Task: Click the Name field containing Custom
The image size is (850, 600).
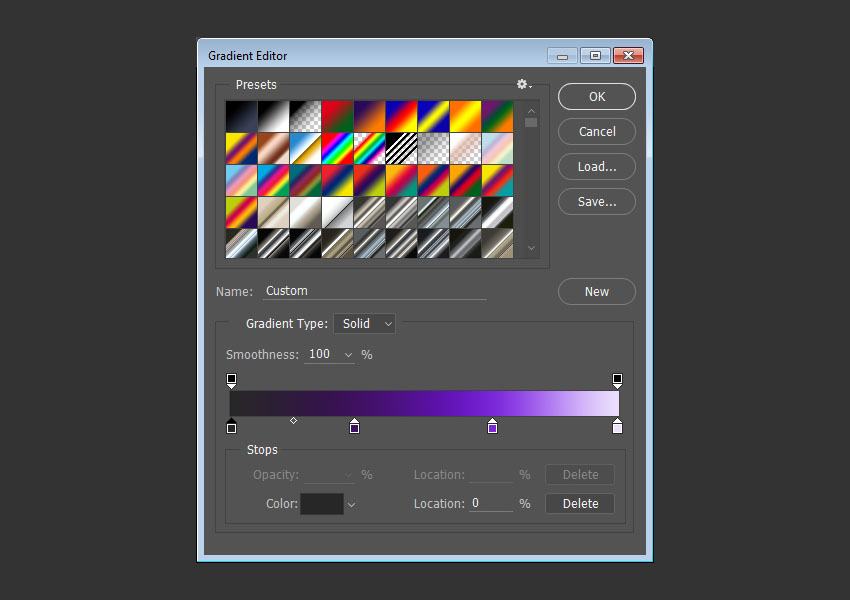Action: click(x=374, y=291)
